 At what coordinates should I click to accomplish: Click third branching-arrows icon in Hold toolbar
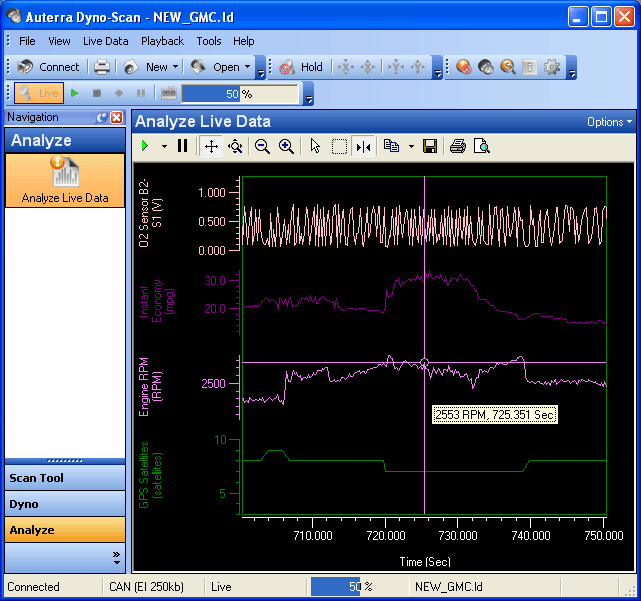point(395,67)
